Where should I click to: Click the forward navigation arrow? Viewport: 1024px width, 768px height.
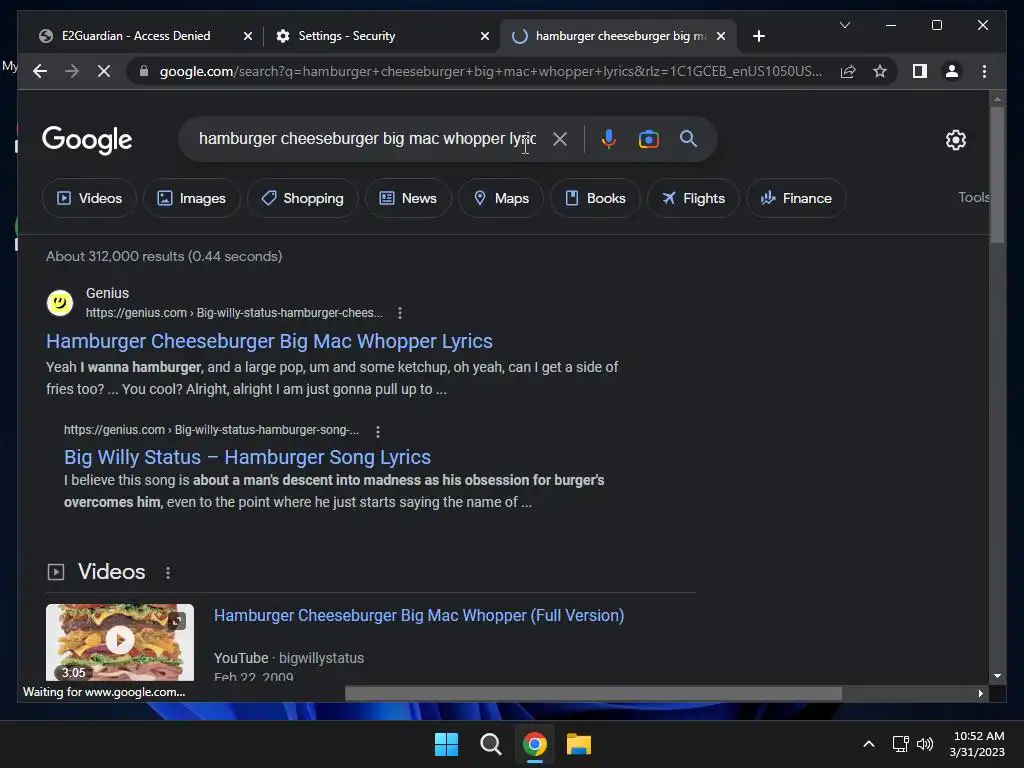pyautogui.click(x=72, y=71)
